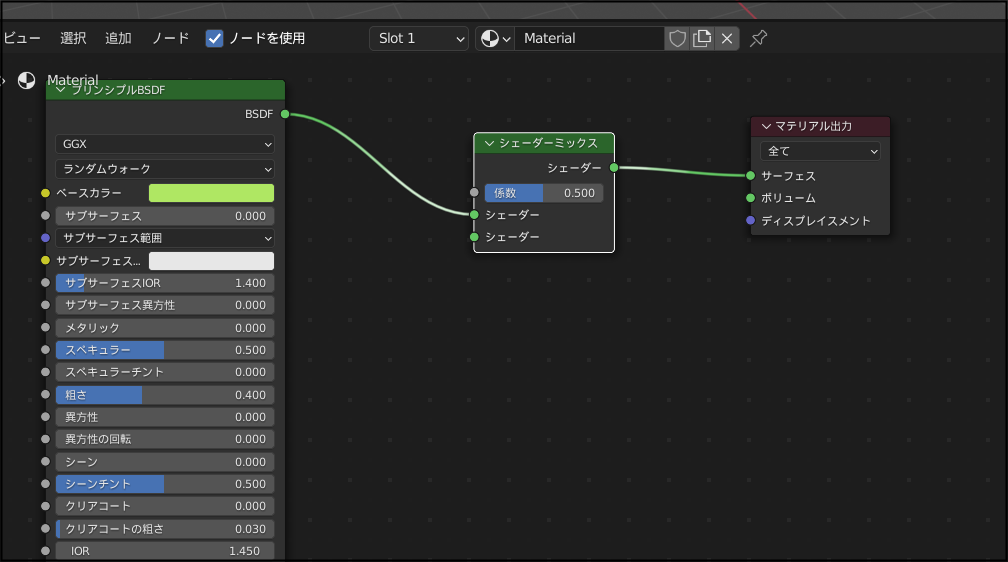Click the サブサーフェス範囲 purple socket
Image resolution: width=1008 pixels, height=562 pixels.
(45, 238)
